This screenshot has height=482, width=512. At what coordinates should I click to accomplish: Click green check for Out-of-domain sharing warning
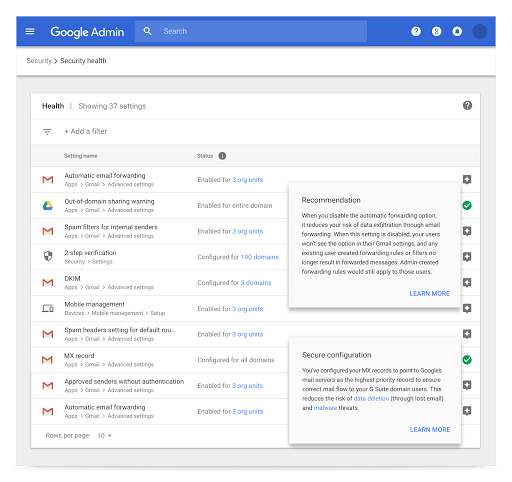point(467,205)
